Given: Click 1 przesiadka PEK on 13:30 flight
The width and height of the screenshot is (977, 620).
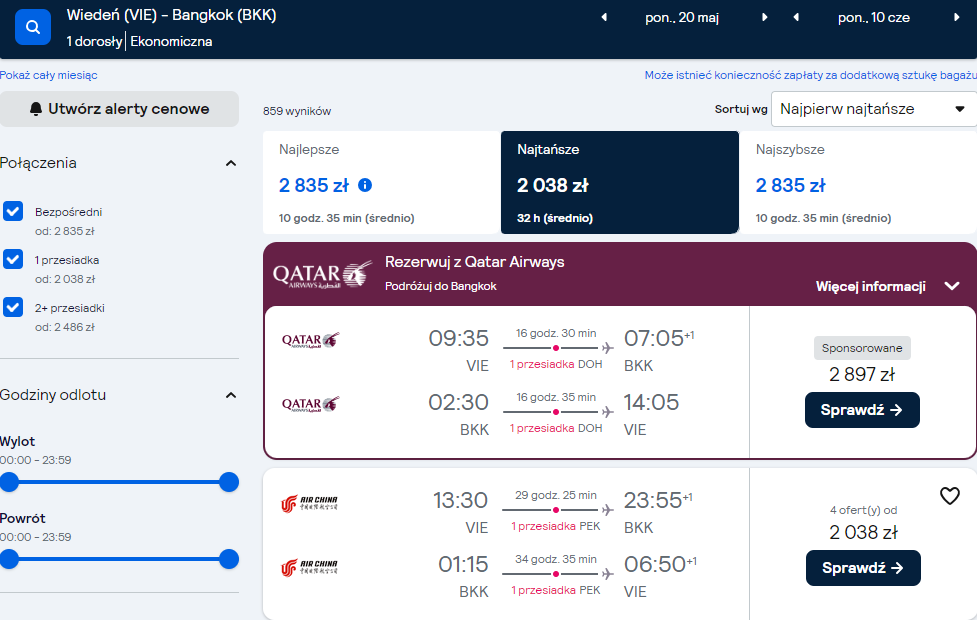Looking at the screenshot, I should 556,527.
